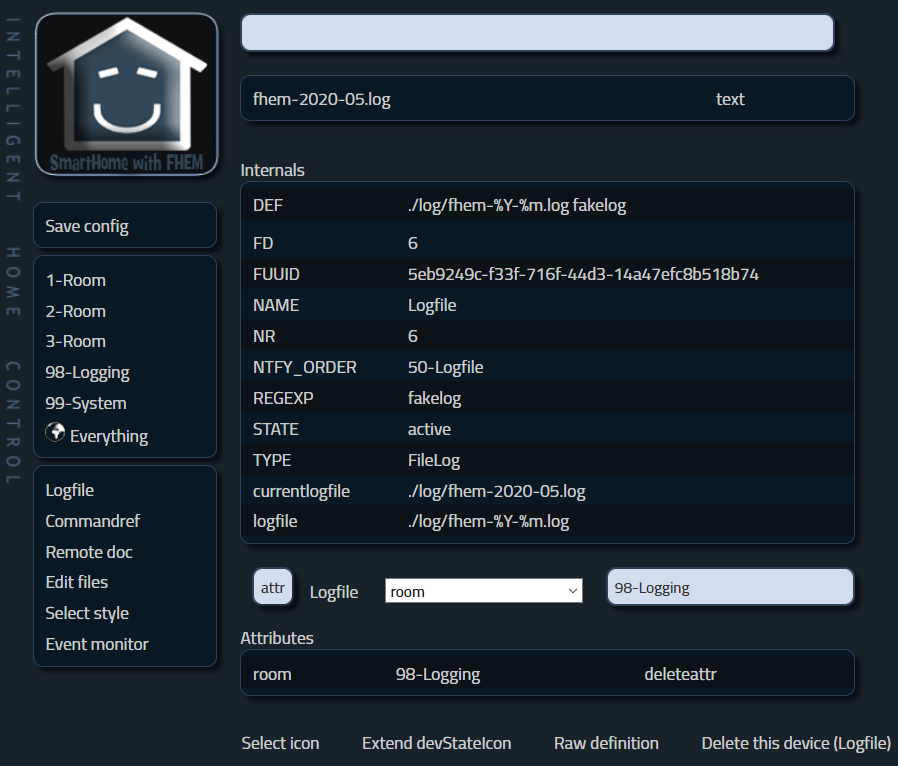Click the globe icon next to Everything

point(55,434)
